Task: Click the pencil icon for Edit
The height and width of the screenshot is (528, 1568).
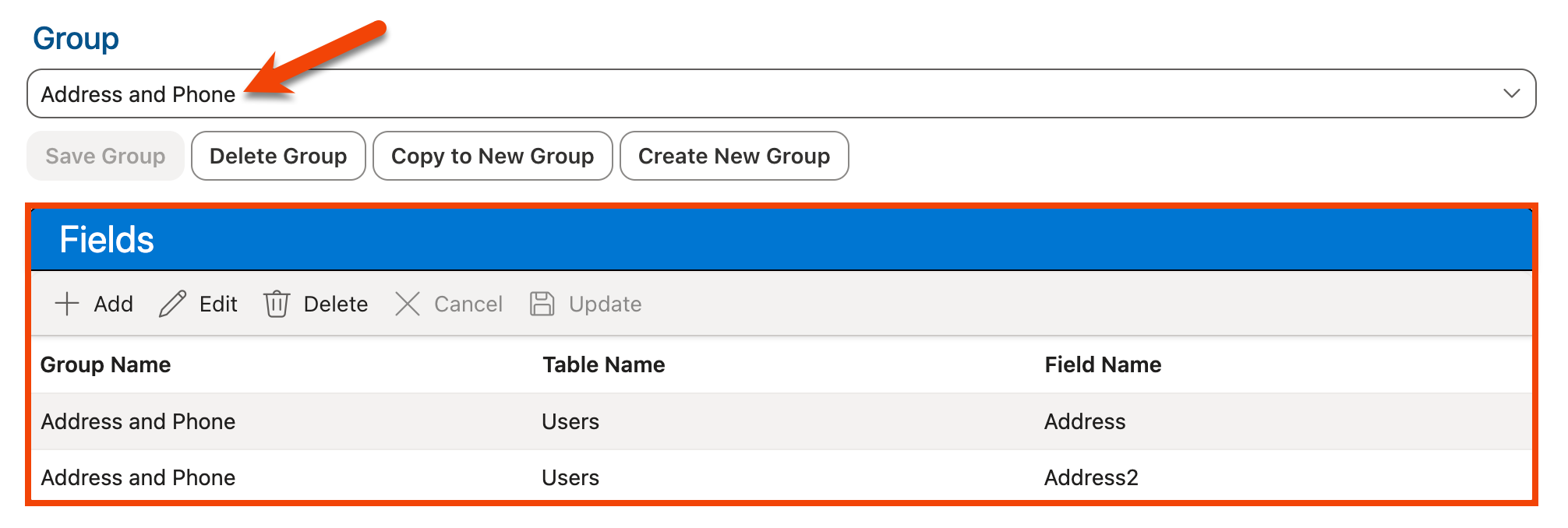Action: pos(172,304)
